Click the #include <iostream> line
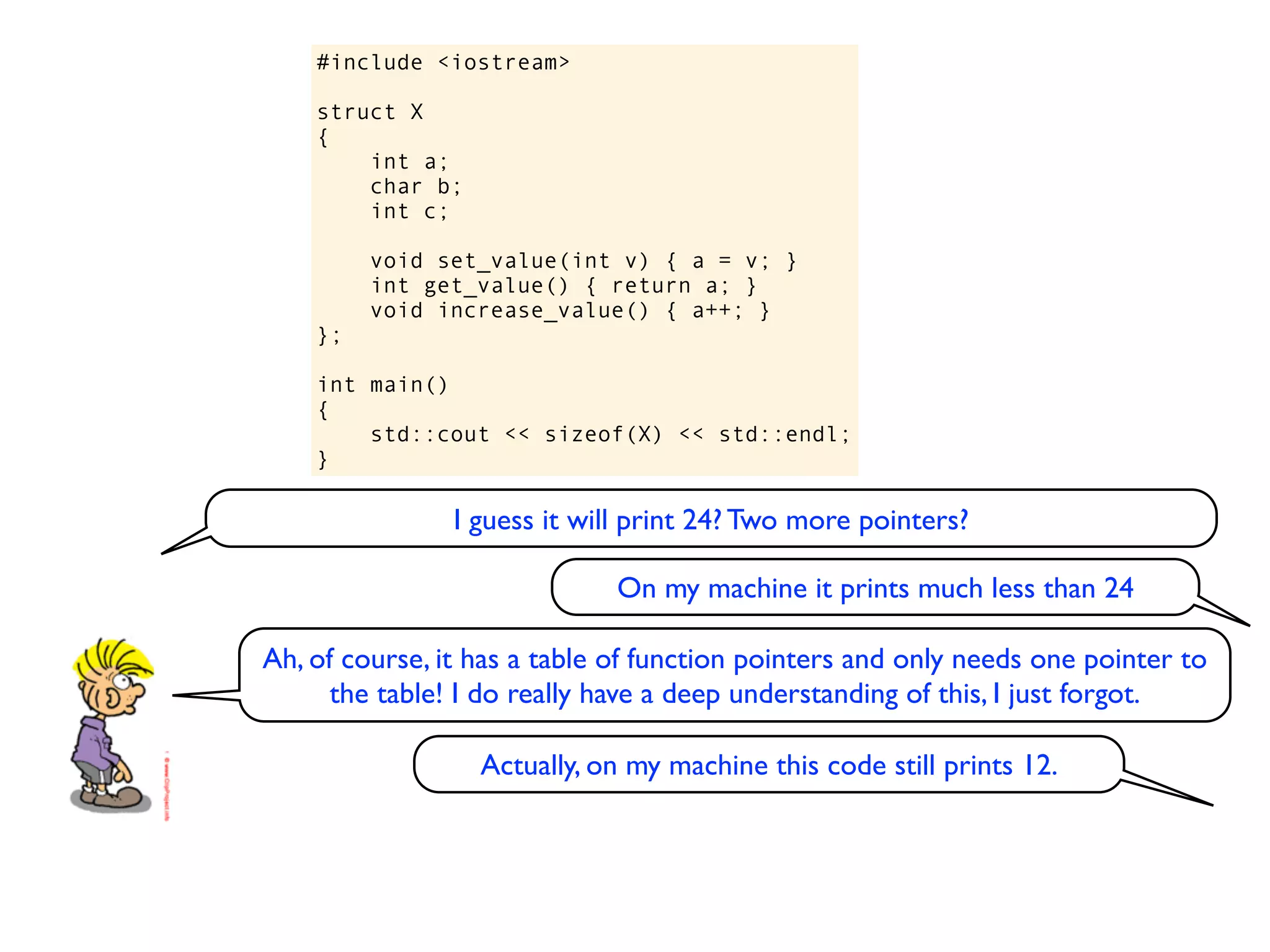 click(x=443, y=63)
